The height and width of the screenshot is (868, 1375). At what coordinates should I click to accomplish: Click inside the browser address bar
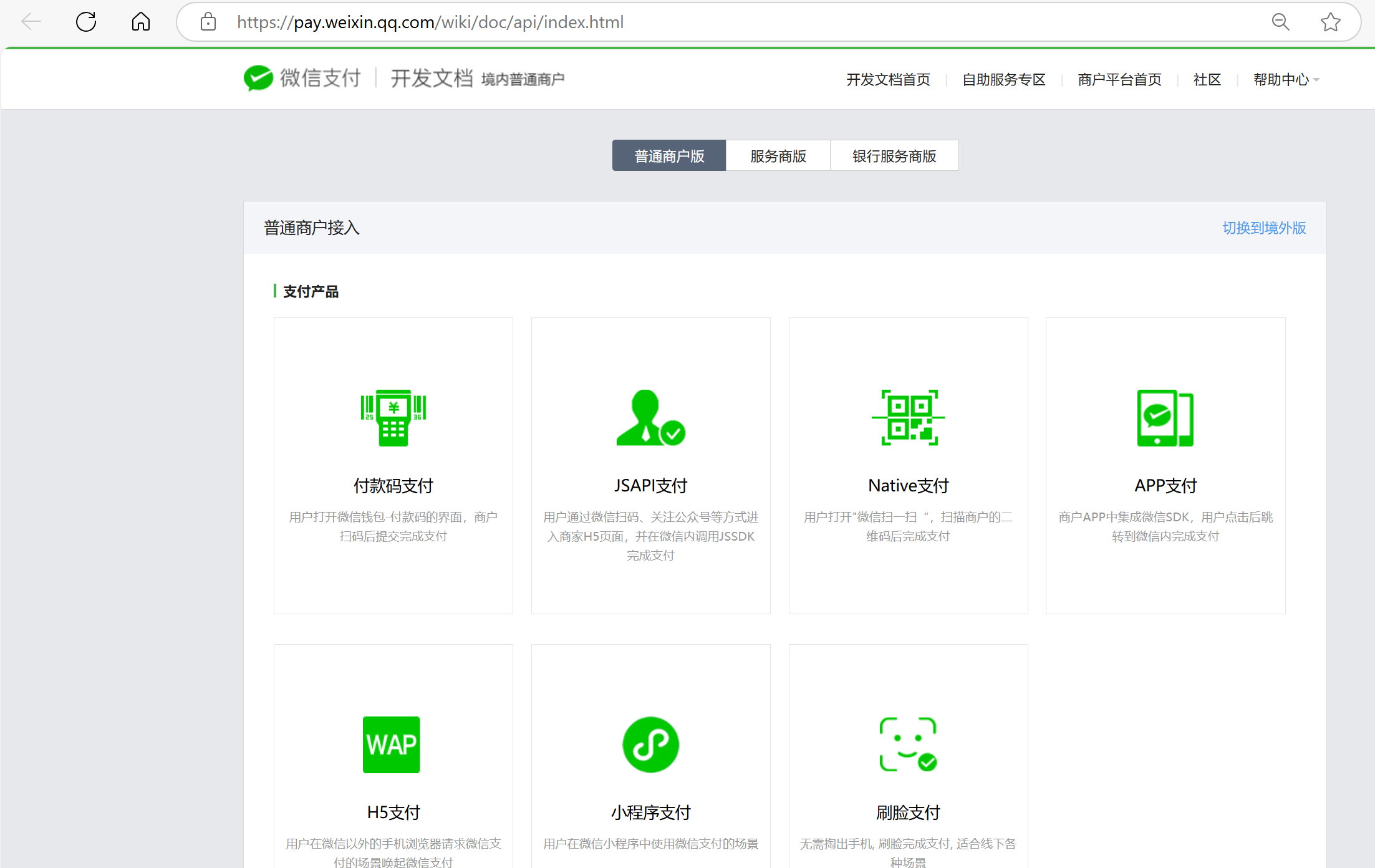pos(429,22)
